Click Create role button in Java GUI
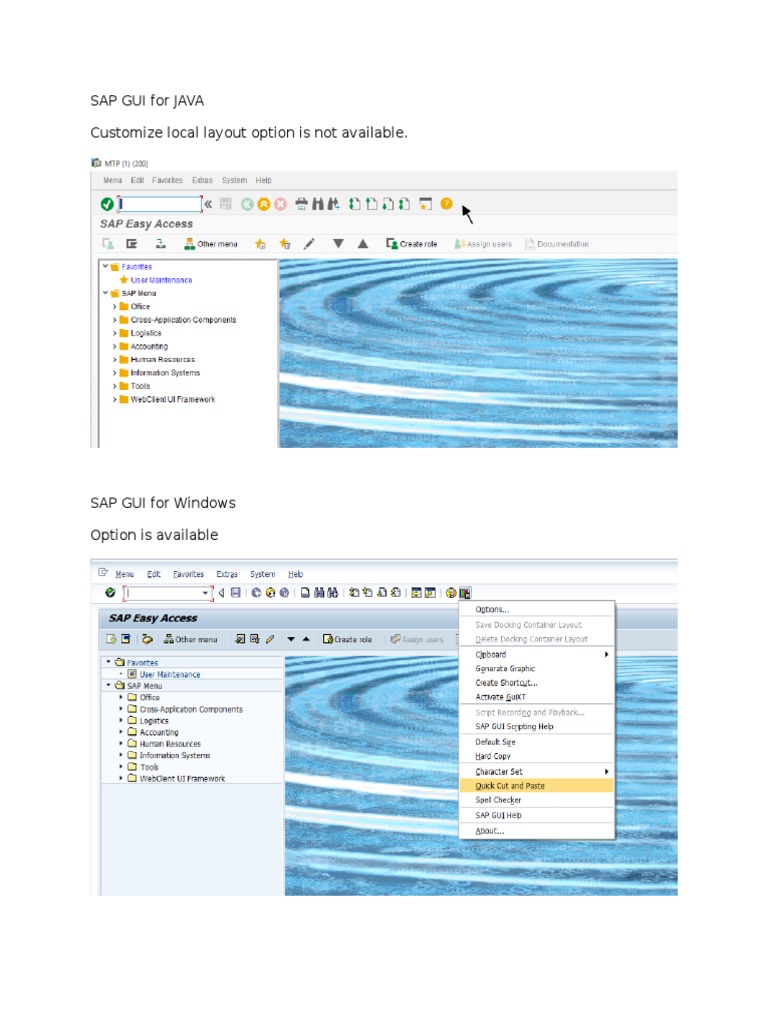Image resolution: width=768 pixels, height=1024 pixels. [x=411, y=244]
